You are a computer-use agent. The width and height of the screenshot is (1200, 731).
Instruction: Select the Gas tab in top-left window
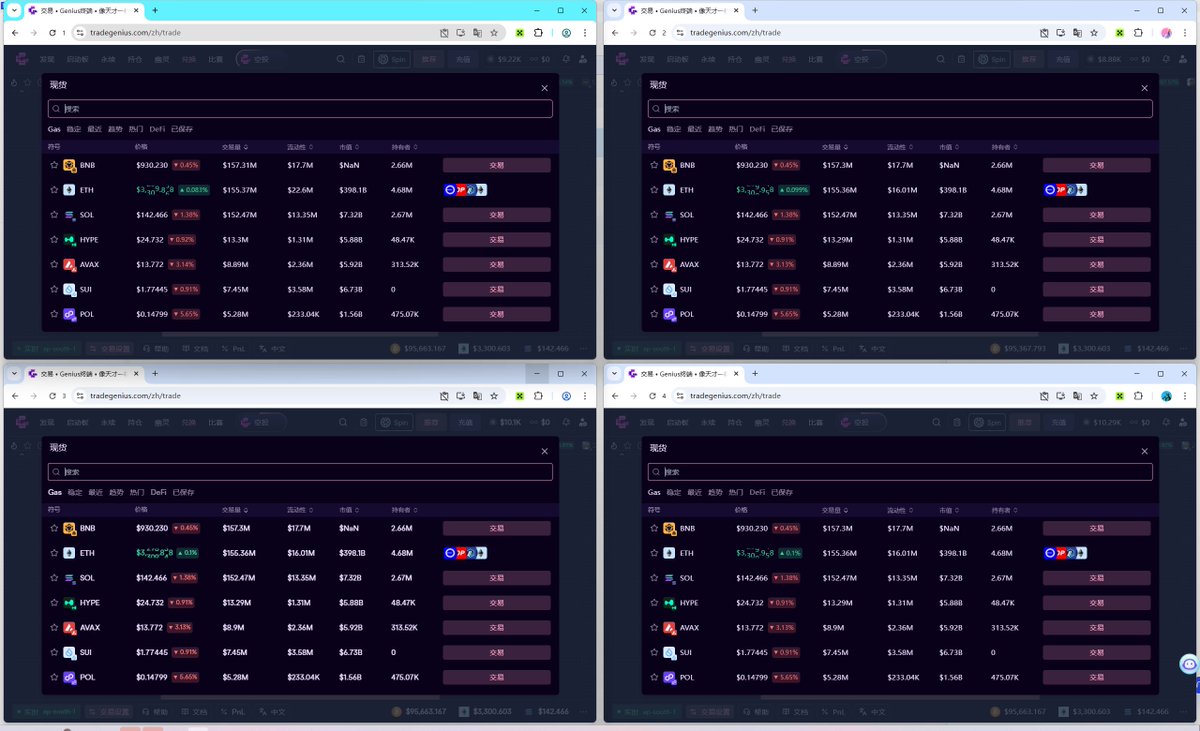click(x=54, y=129)
